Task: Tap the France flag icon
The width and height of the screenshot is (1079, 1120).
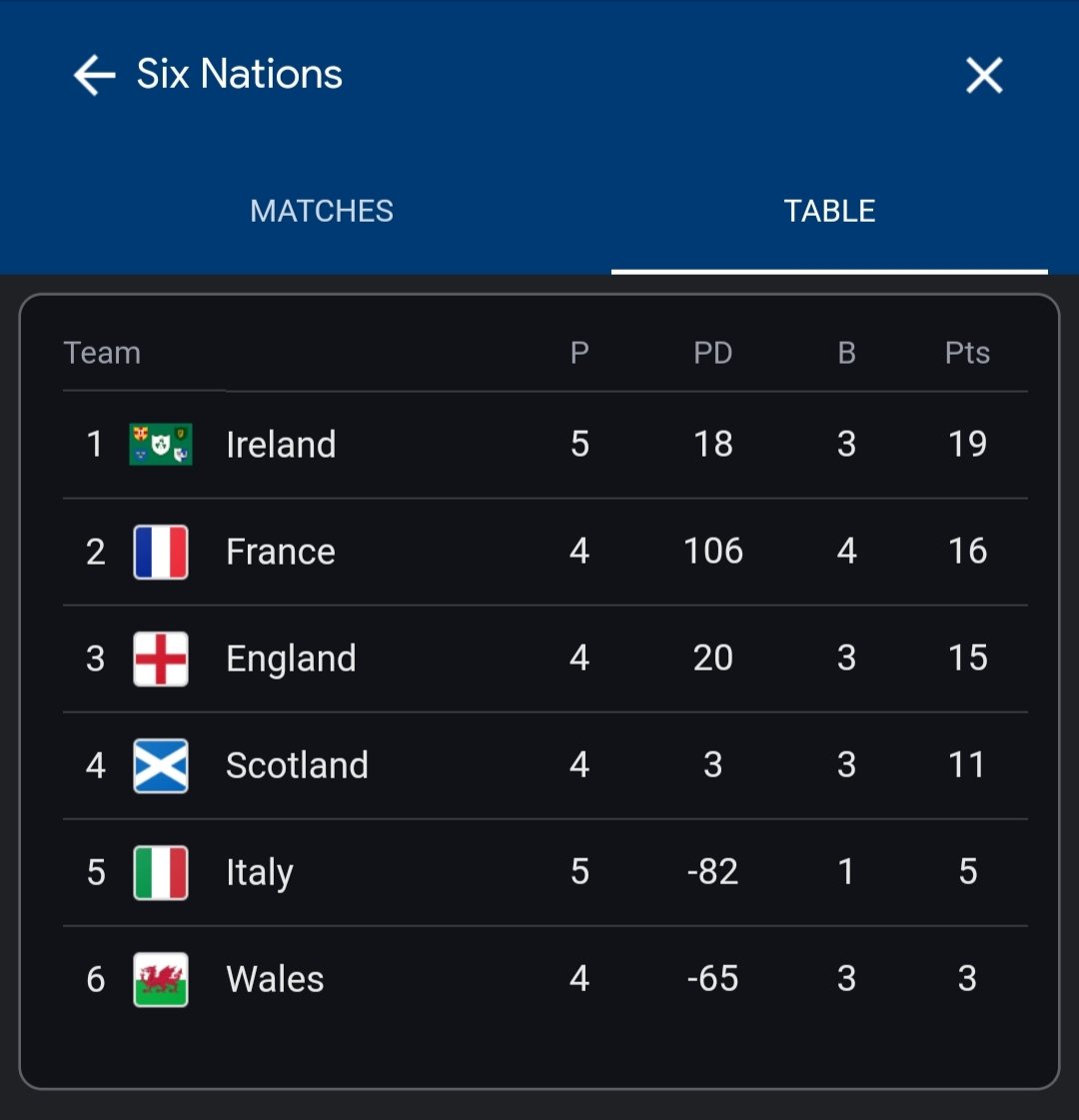Action: click(x=161, y=552)
